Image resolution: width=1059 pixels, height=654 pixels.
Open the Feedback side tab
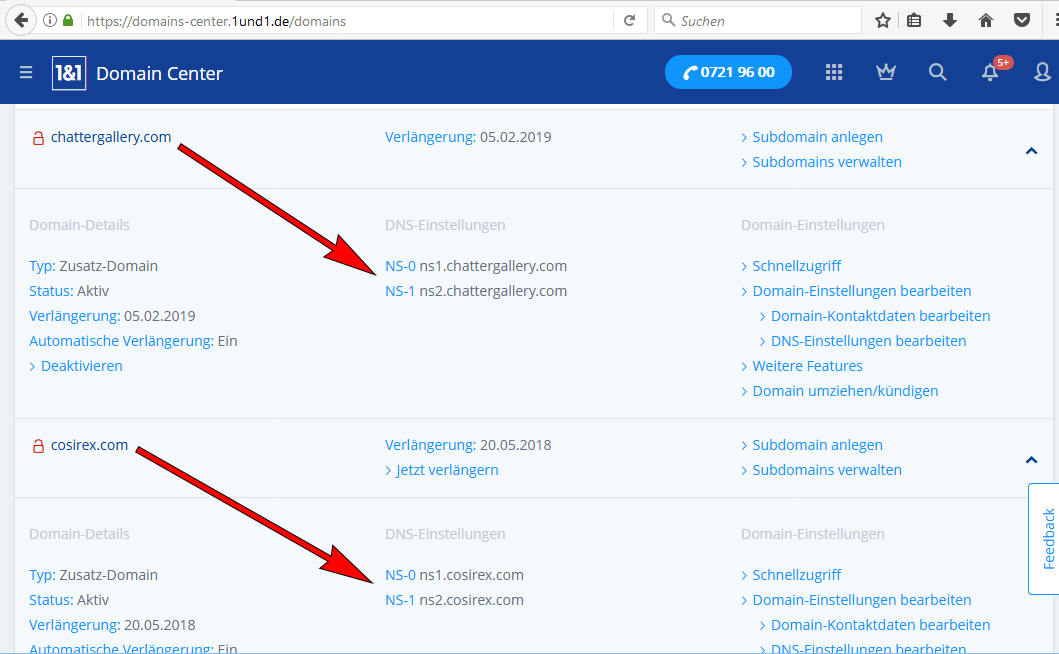[1046, 538]
